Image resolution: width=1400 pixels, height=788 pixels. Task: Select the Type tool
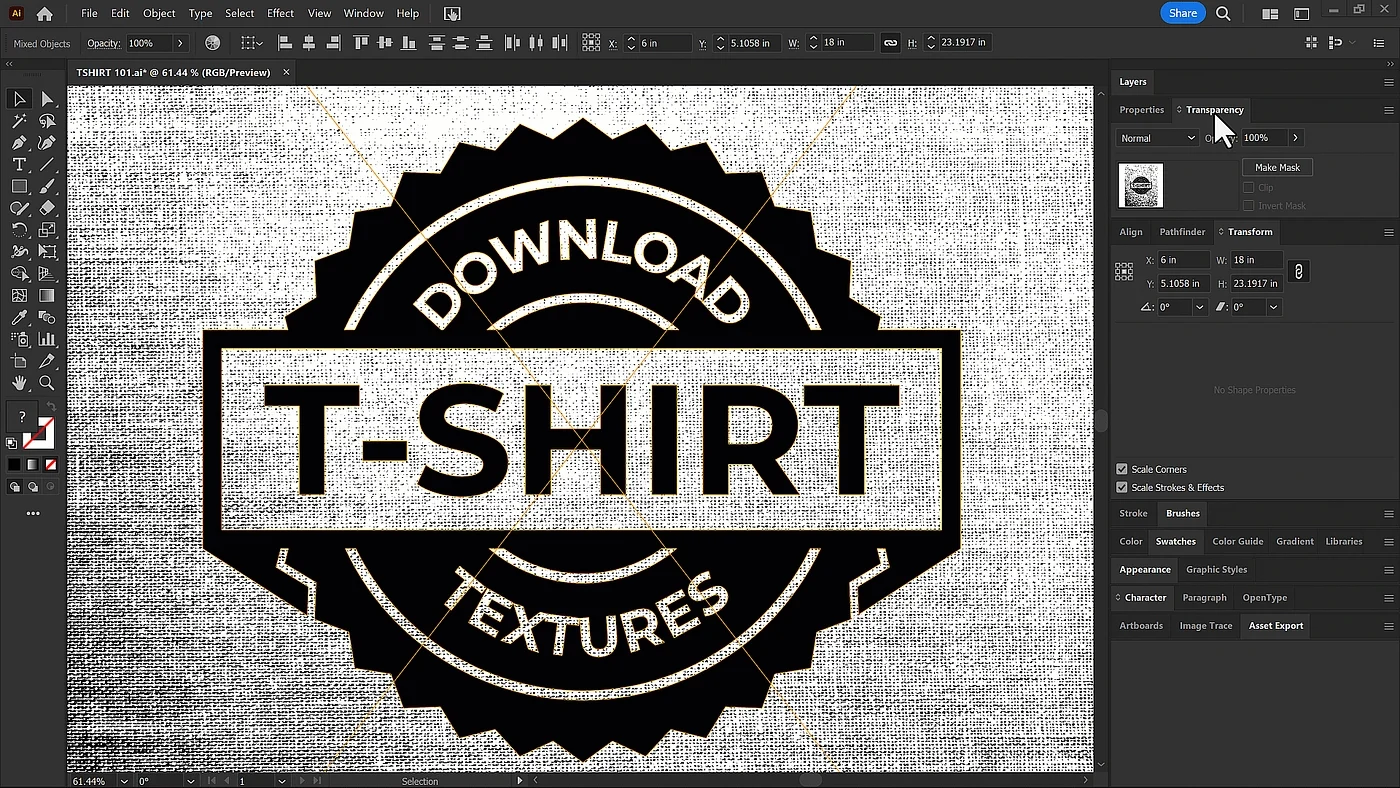[19, 165]
